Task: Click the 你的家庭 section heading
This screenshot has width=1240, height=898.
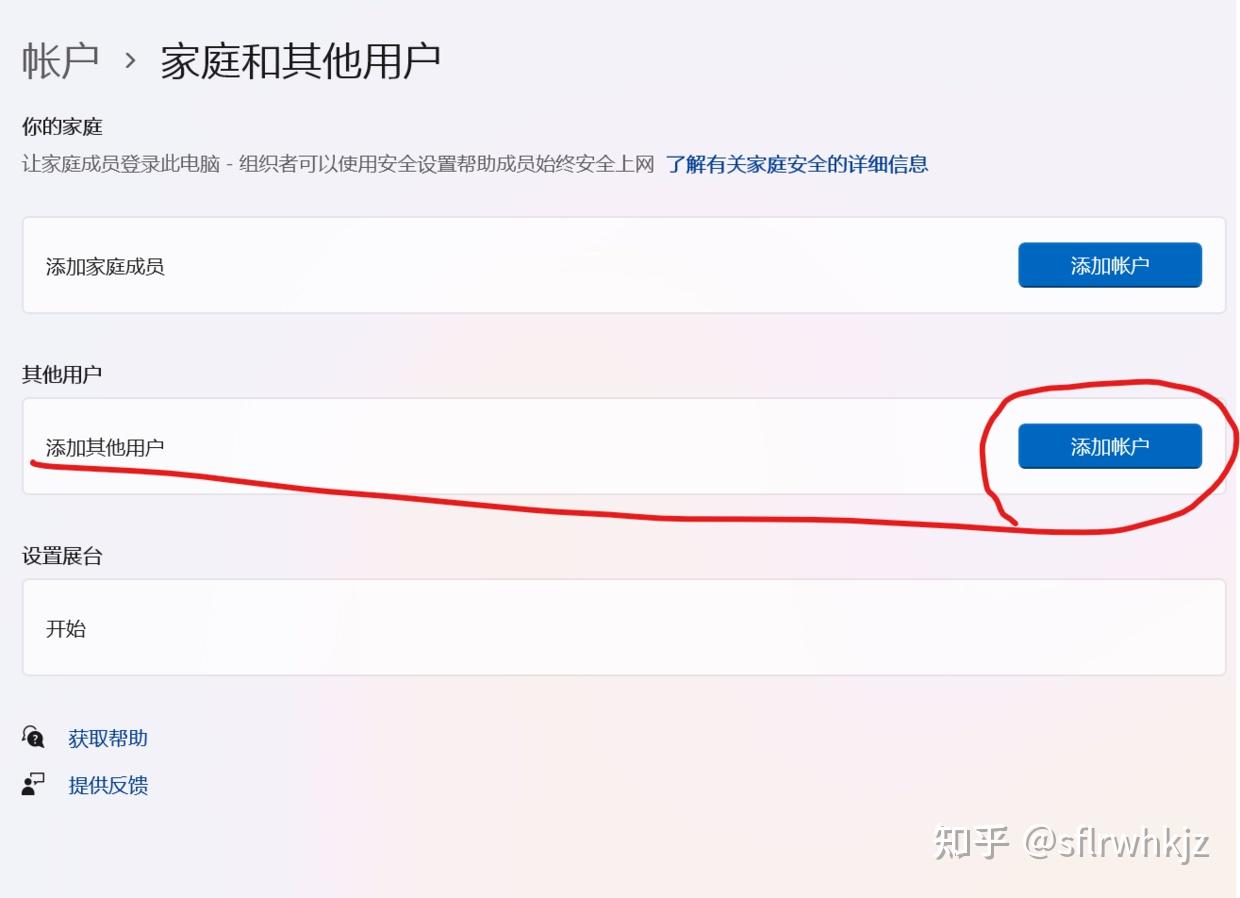Action: (x=62, y=127)
